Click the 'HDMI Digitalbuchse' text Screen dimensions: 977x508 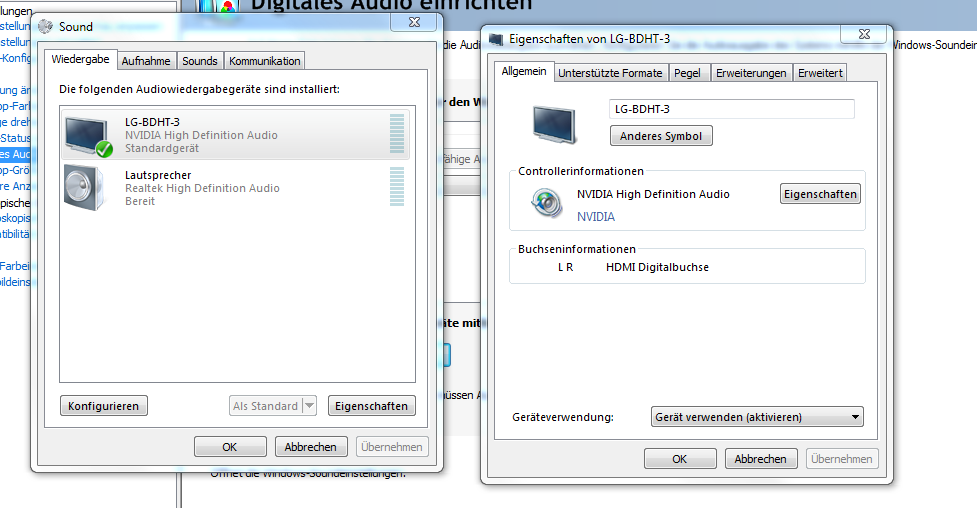[657, 267]
